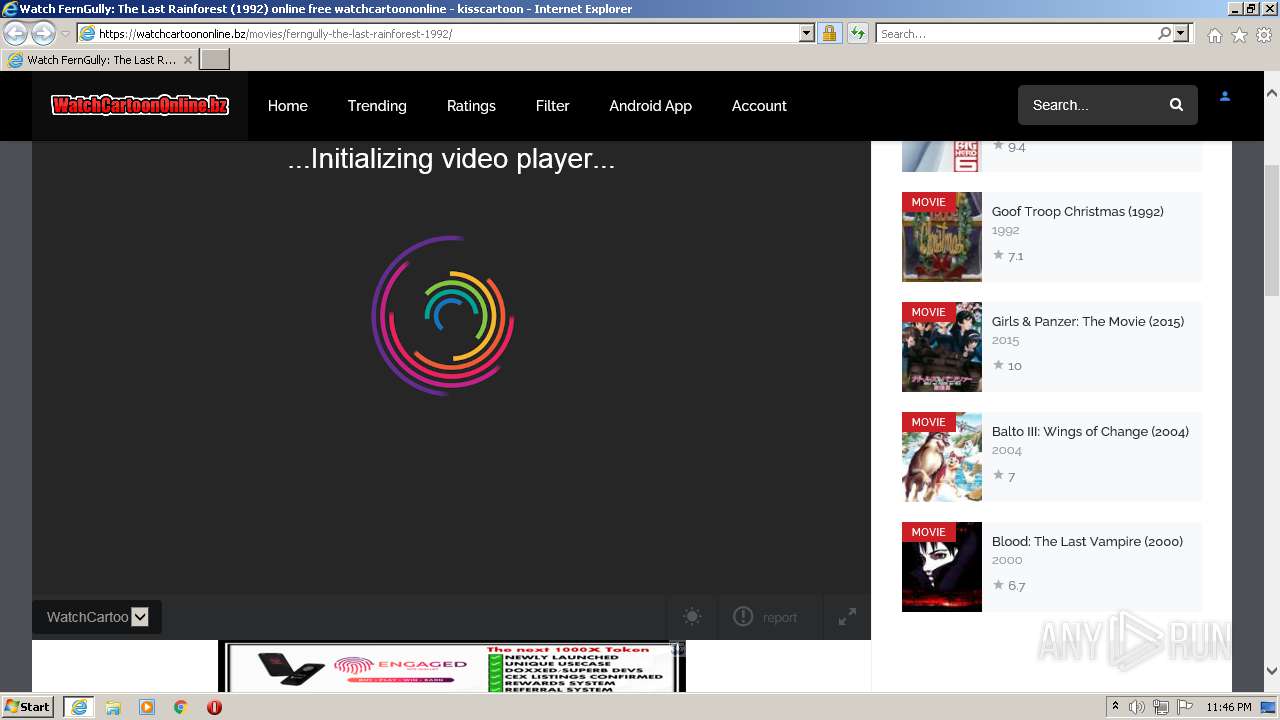The image size is (1280, 720).
Task: Click the expand fullscreen arrows icon
Action: (x=847, y=617)
